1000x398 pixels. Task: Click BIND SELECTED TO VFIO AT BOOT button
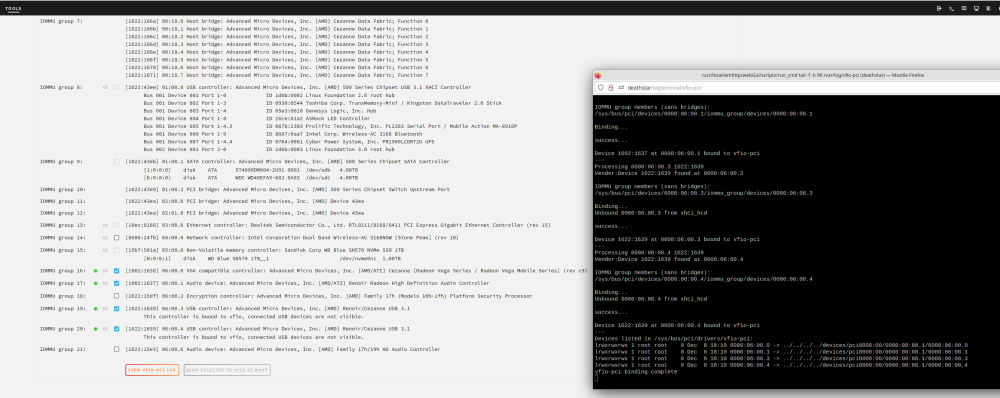227,370
